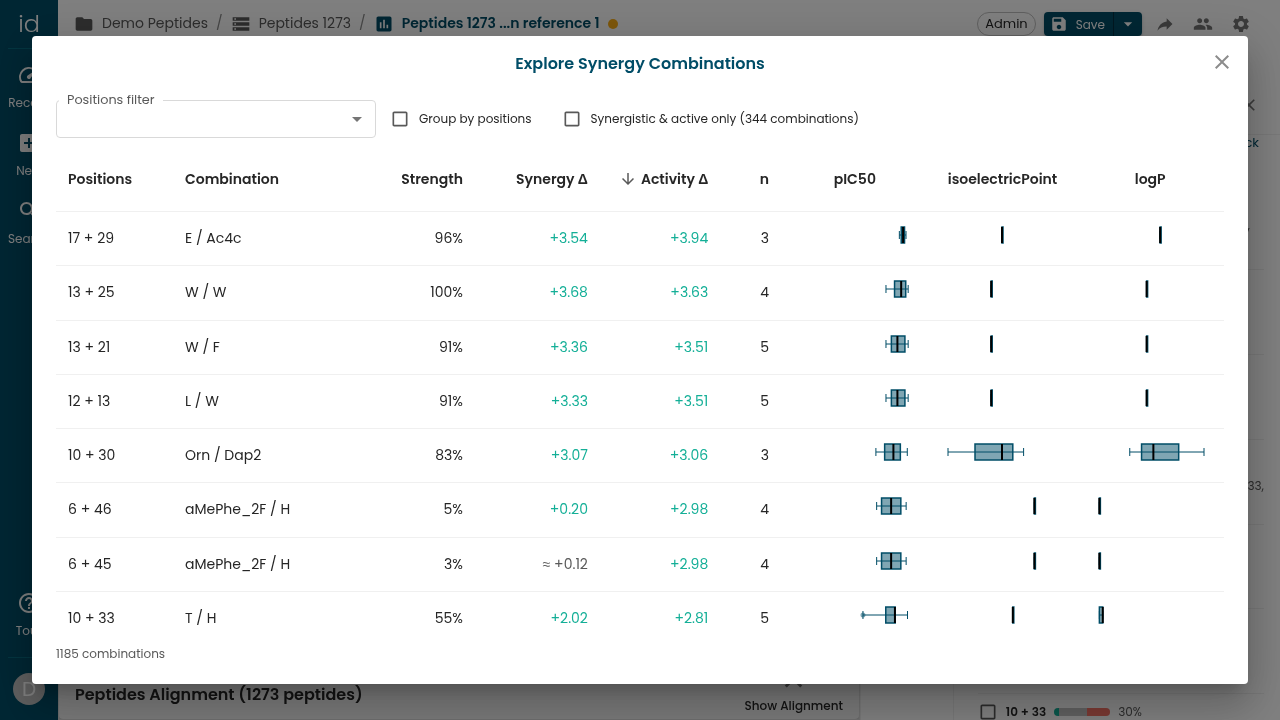The height and width of the screenshot is (720, 1280).
Task: Select the 12 + 13 positions row
Action: pyautogui.click(x=640, y=401)
